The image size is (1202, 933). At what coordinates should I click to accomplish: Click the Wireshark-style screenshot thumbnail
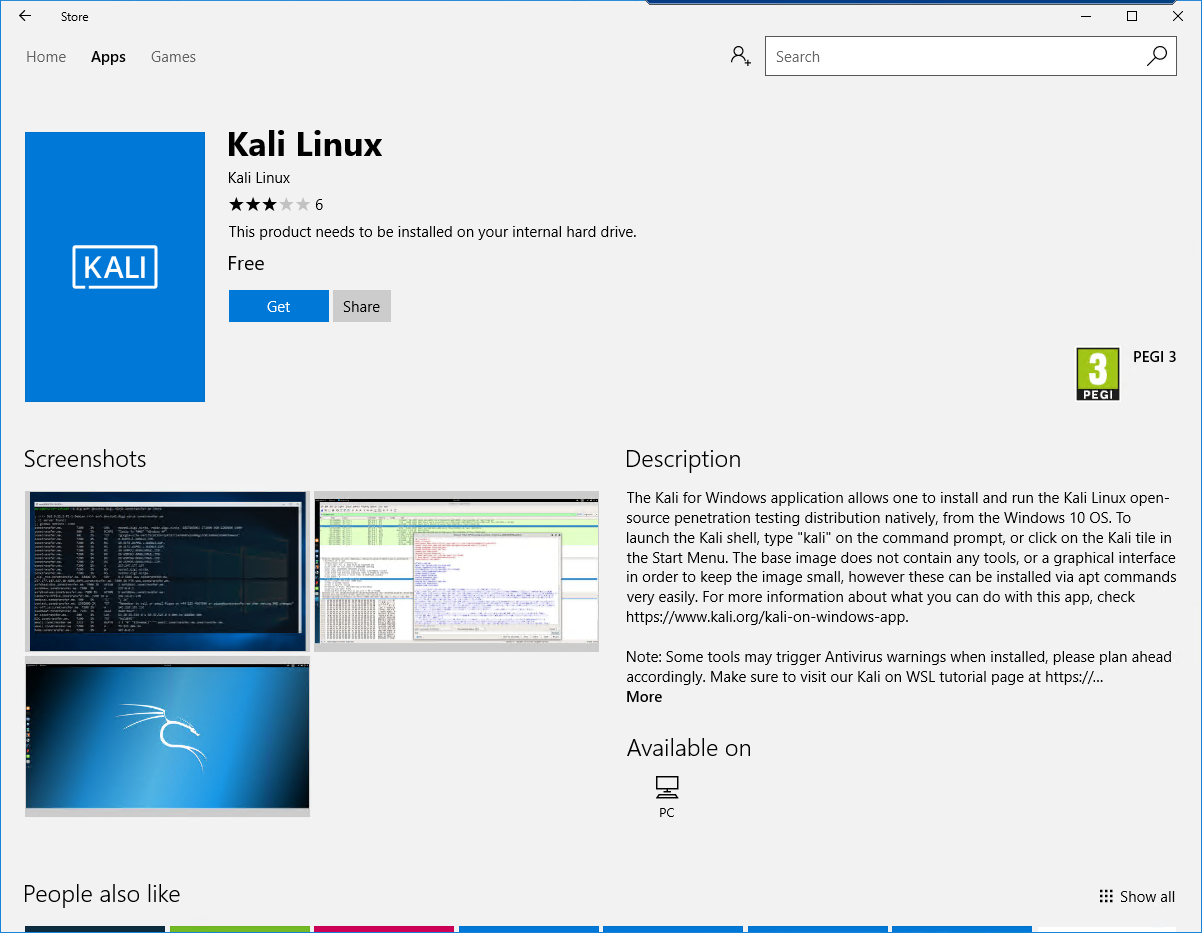(x=456, y=571)
